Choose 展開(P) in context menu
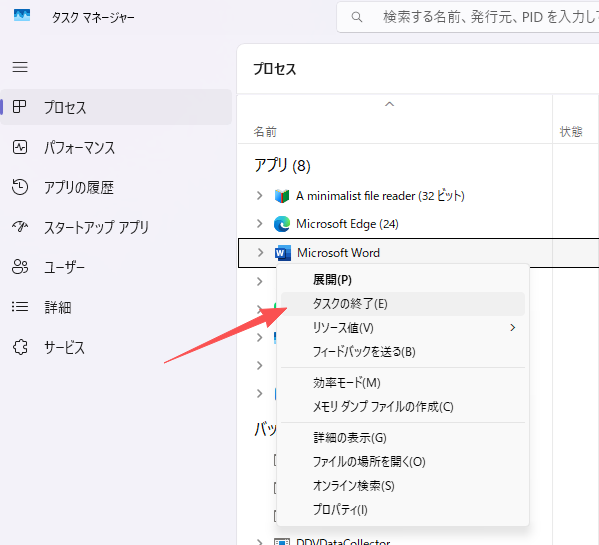 click(403, 280)
